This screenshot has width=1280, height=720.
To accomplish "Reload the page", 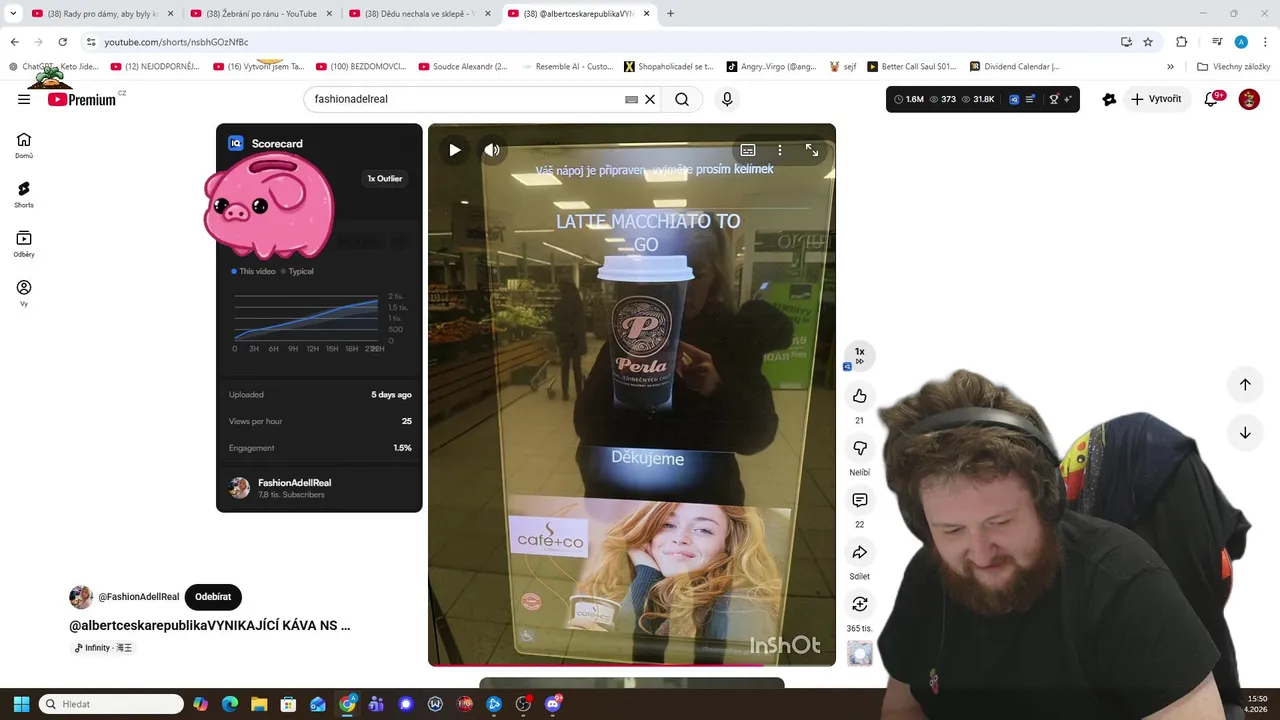I will (x=62, y=42).
